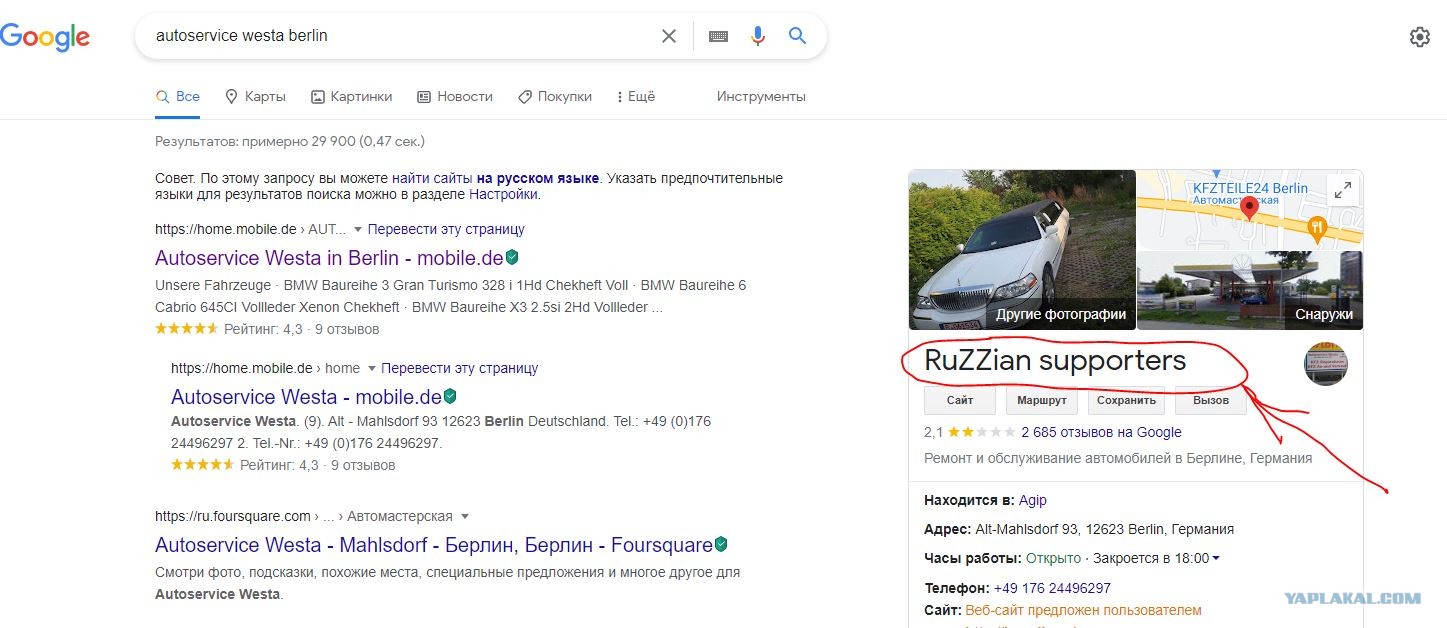
Task: Open Настройки link in the tip
Action: (503, 194)
